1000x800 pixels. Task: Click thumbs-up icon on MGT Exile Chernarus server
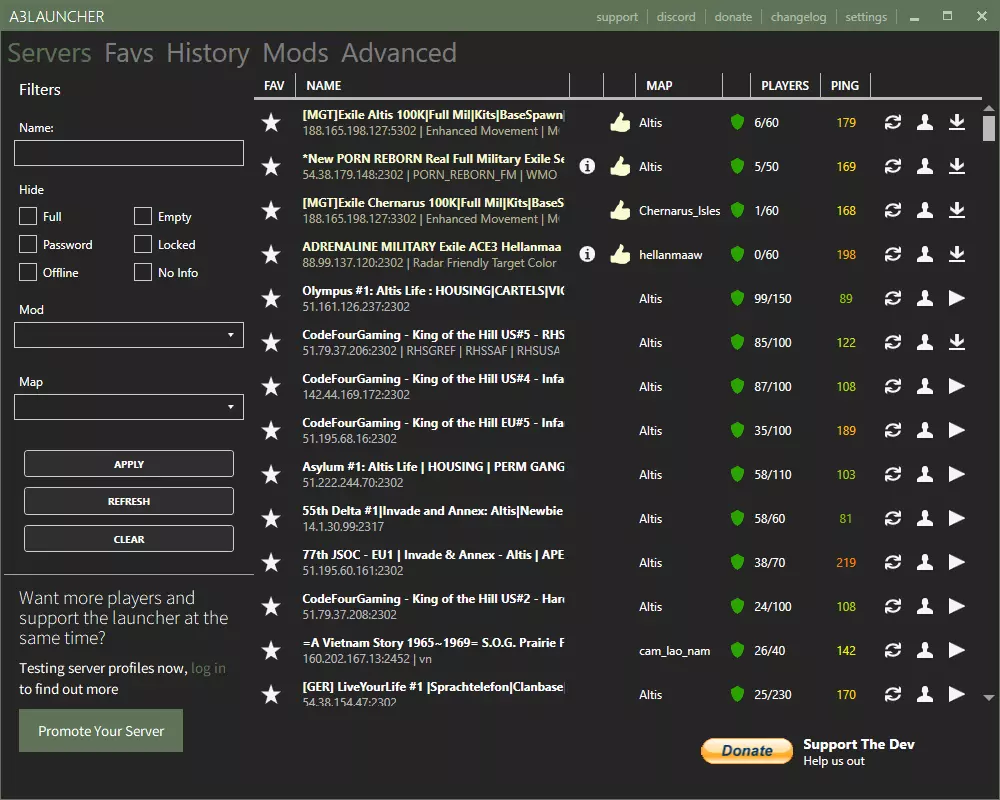(x=620, y=210)
